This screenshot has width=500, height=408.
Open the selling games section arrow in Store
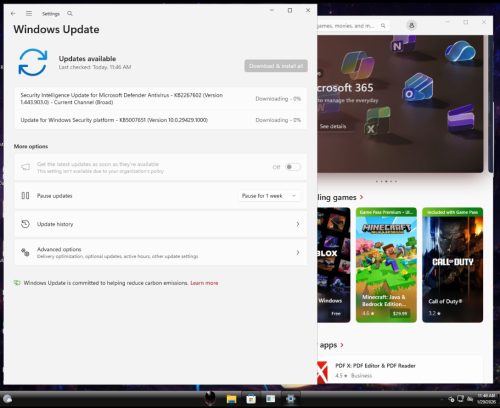click(362, 197)
